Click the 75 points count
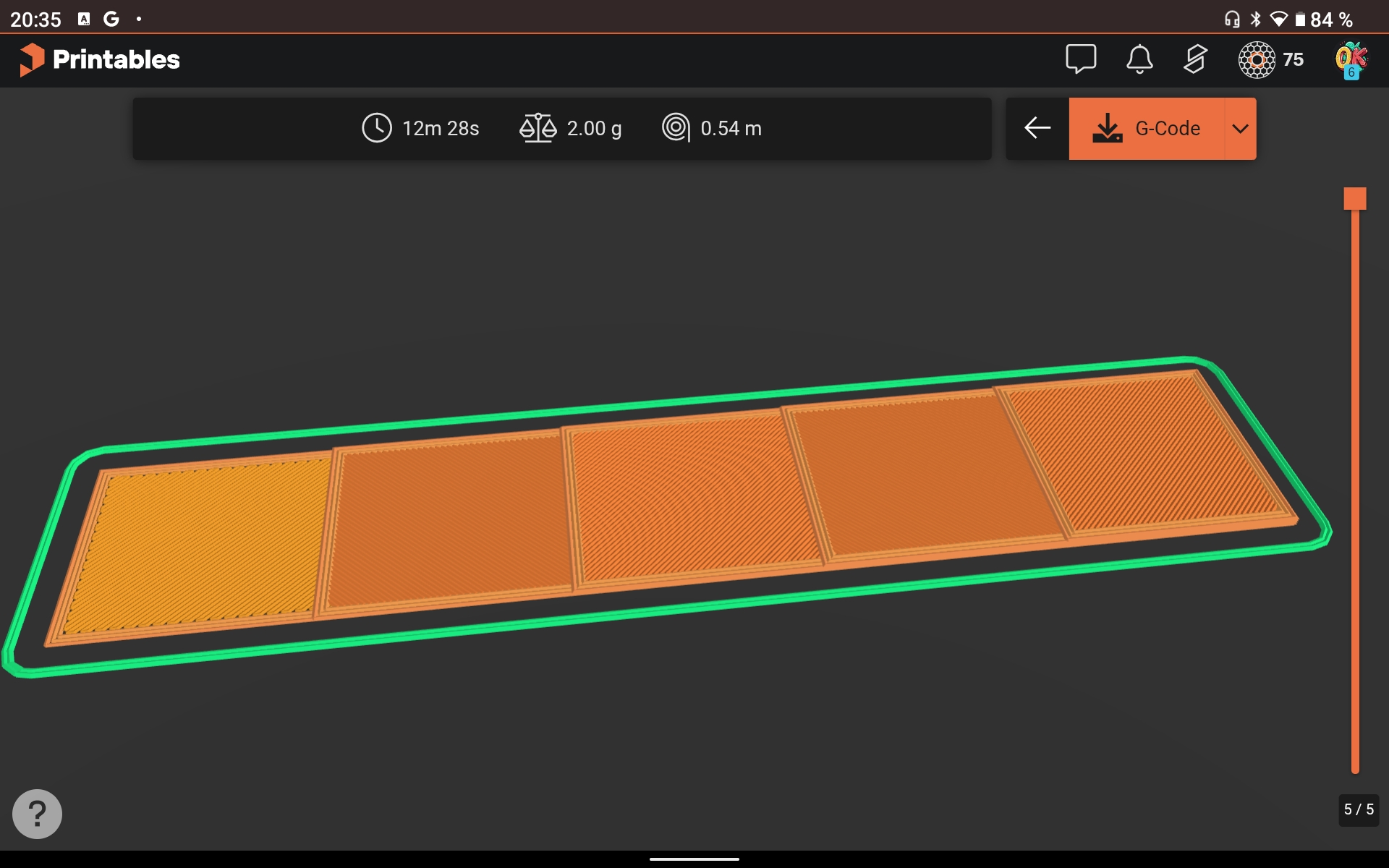 pyautogui.click(x=1294, y=59)
